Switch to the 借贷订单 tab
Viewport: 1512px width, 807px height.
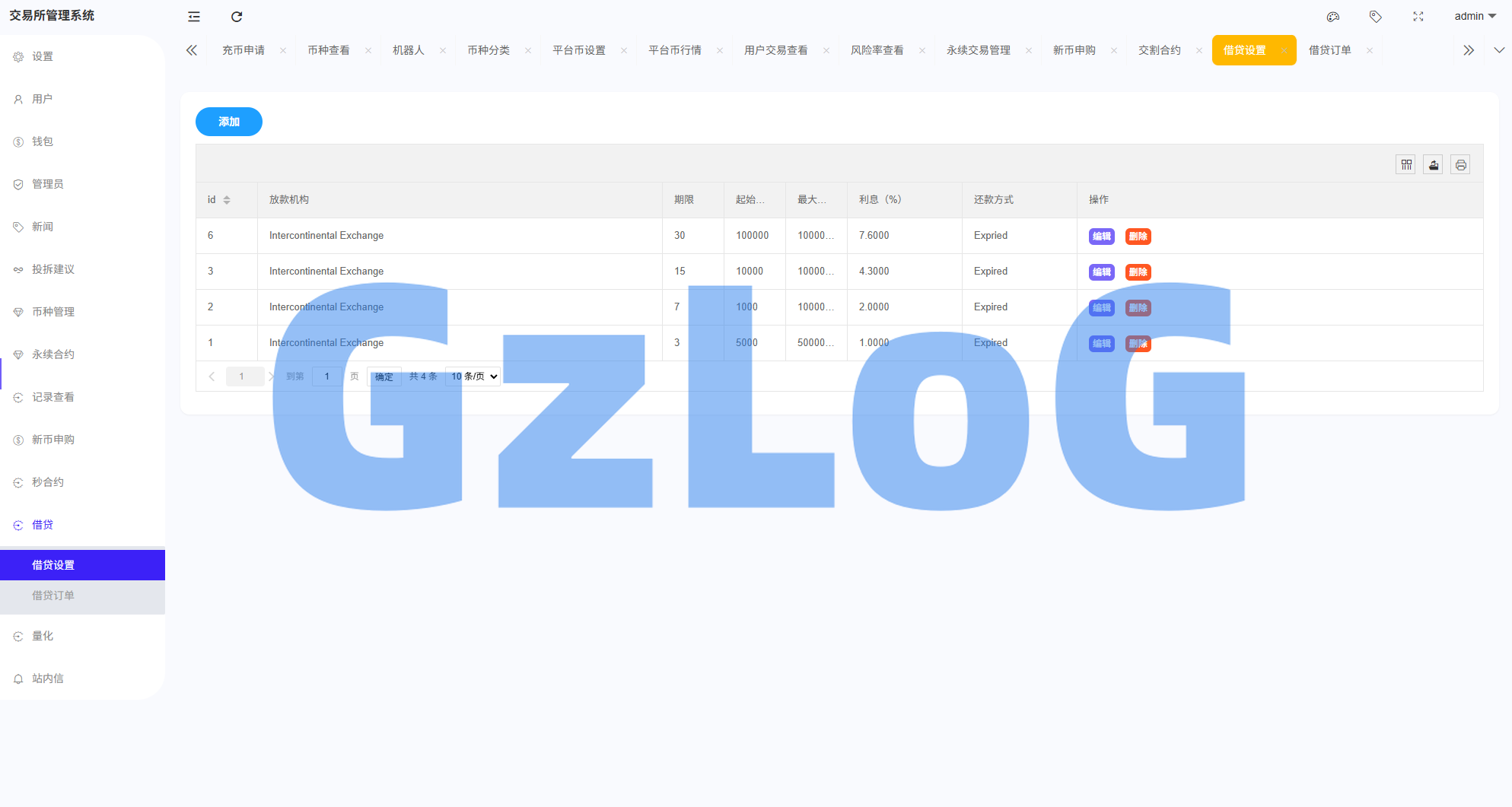(x=1329, y=50)
